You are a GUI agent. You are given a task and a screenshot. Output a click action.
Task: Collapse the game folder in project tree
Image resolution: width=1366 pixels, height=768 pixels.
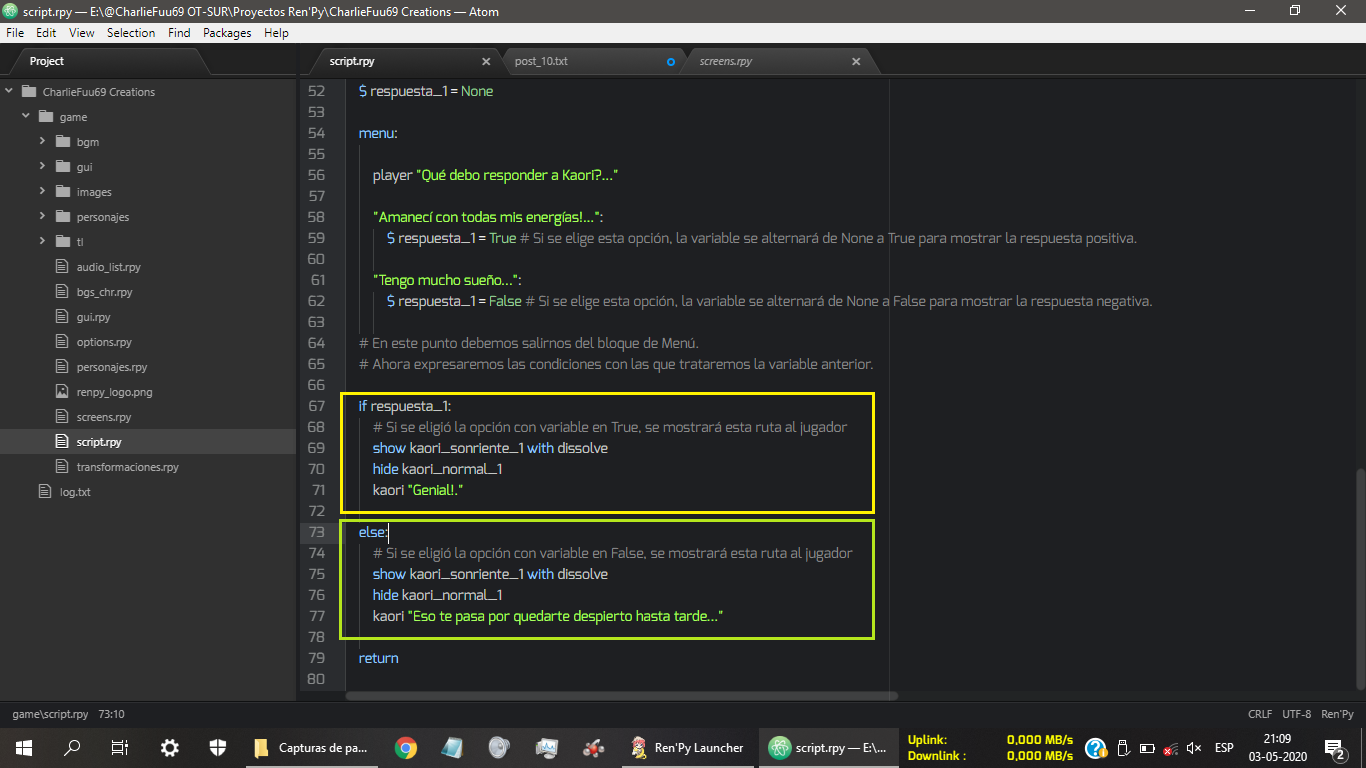(26, 117)
